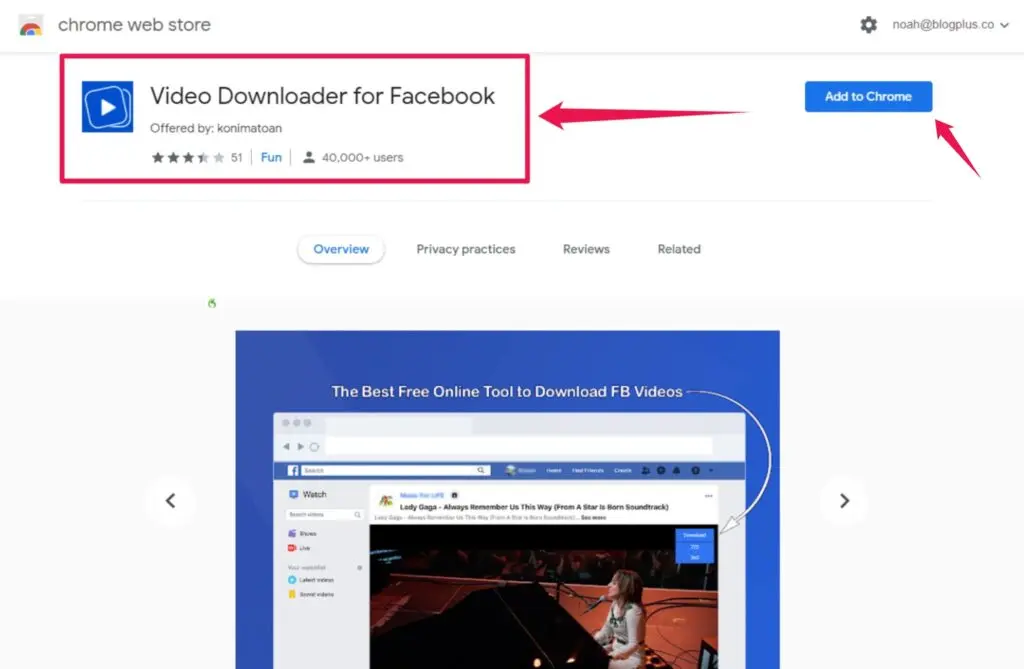Image resolution: width=1024 pixels, height=669 pixels.
Task: Open the 51 ratings count
Action: [237, 157]
